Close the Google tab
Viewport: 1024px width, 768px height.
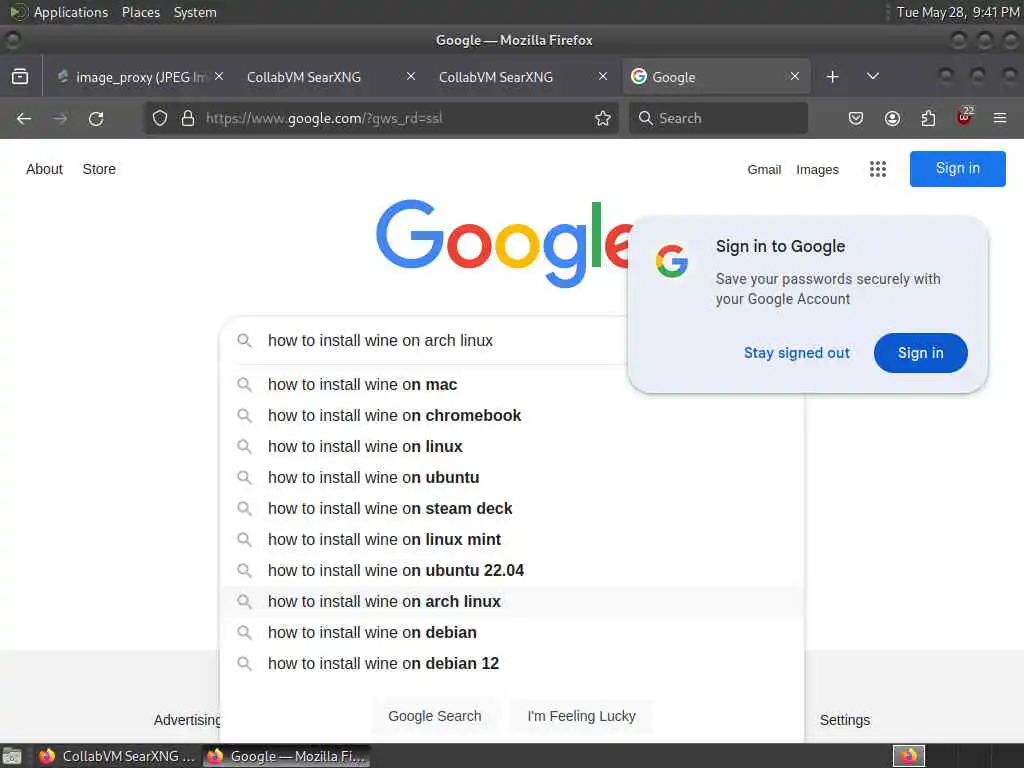[795, 76]
